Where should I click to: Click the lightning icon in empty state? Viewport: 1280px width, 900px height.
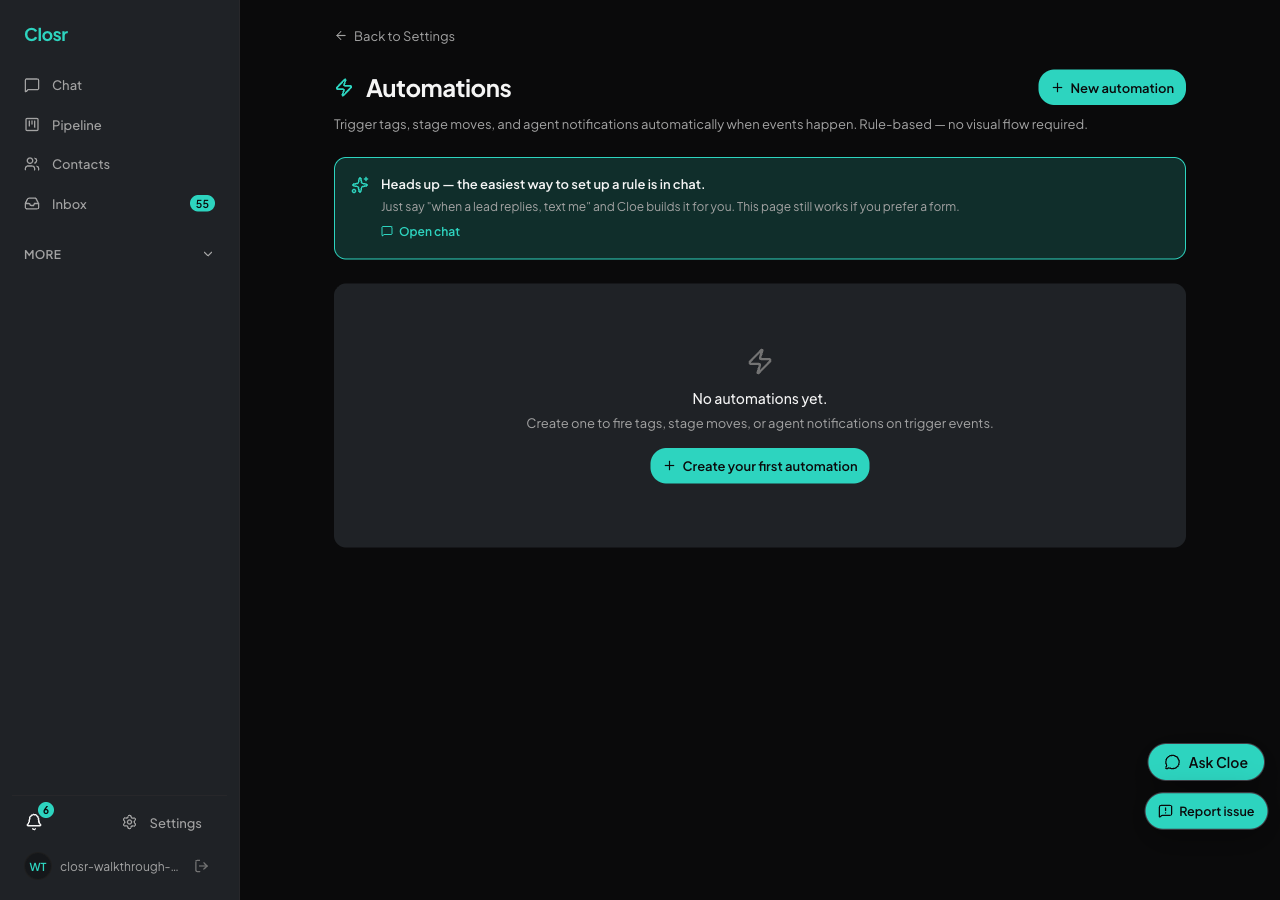click(x=760, y=361)
